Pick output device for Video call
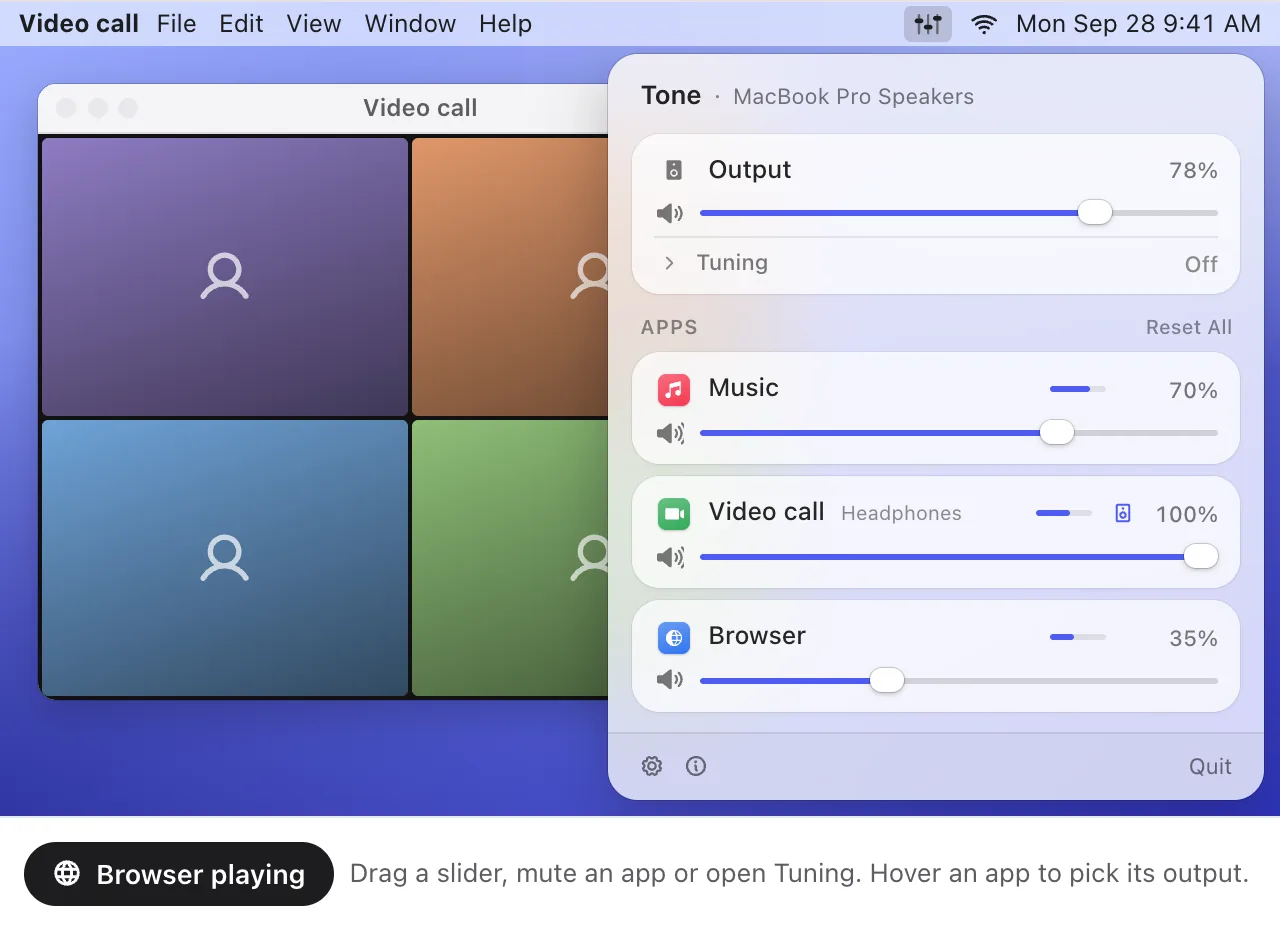Viewport: 1280px width, 930px height. coord(1123,513)
